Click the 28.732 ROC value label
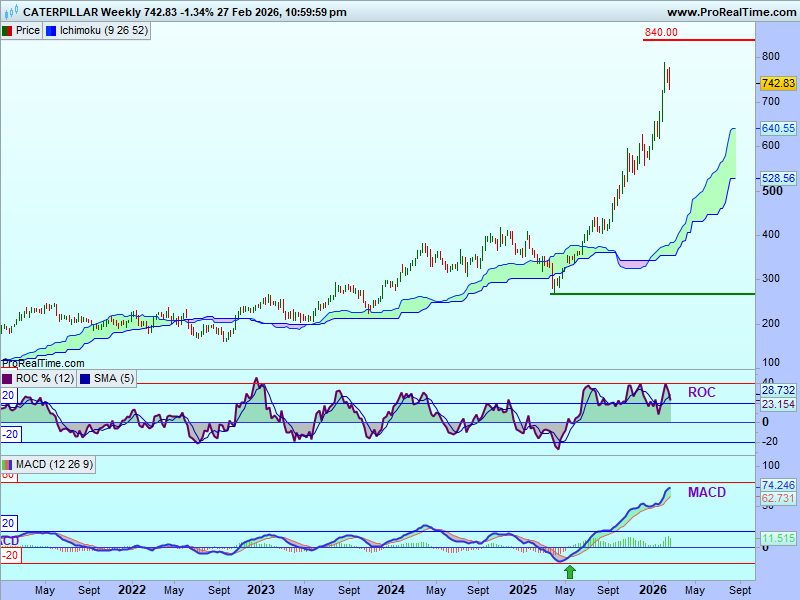Viewport: 800px width, 600px height. pyautogui.click(x=778, y=390)
